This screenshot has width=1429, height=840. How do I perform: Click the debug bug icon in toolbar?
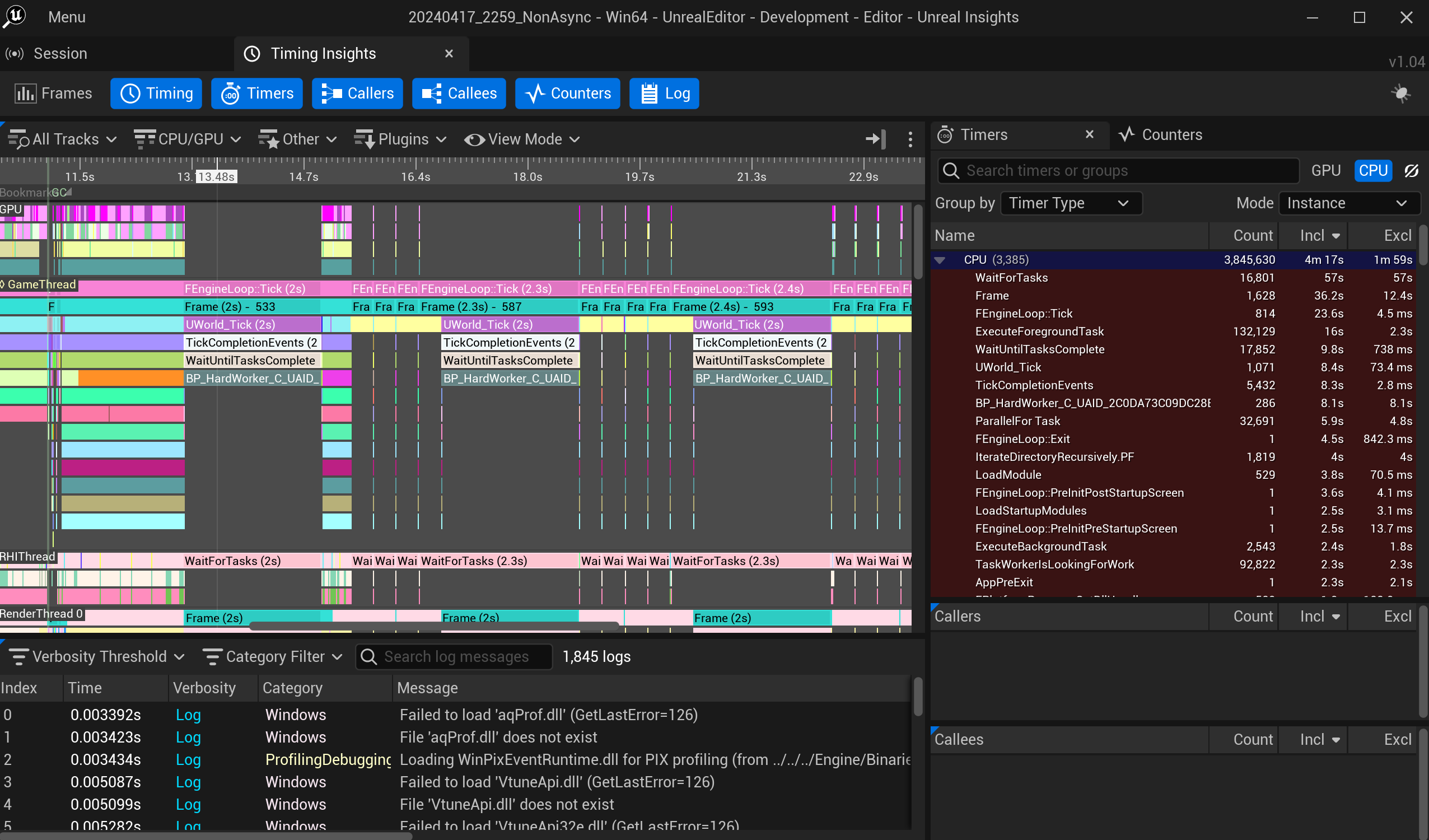click(x=1400, y=93)
